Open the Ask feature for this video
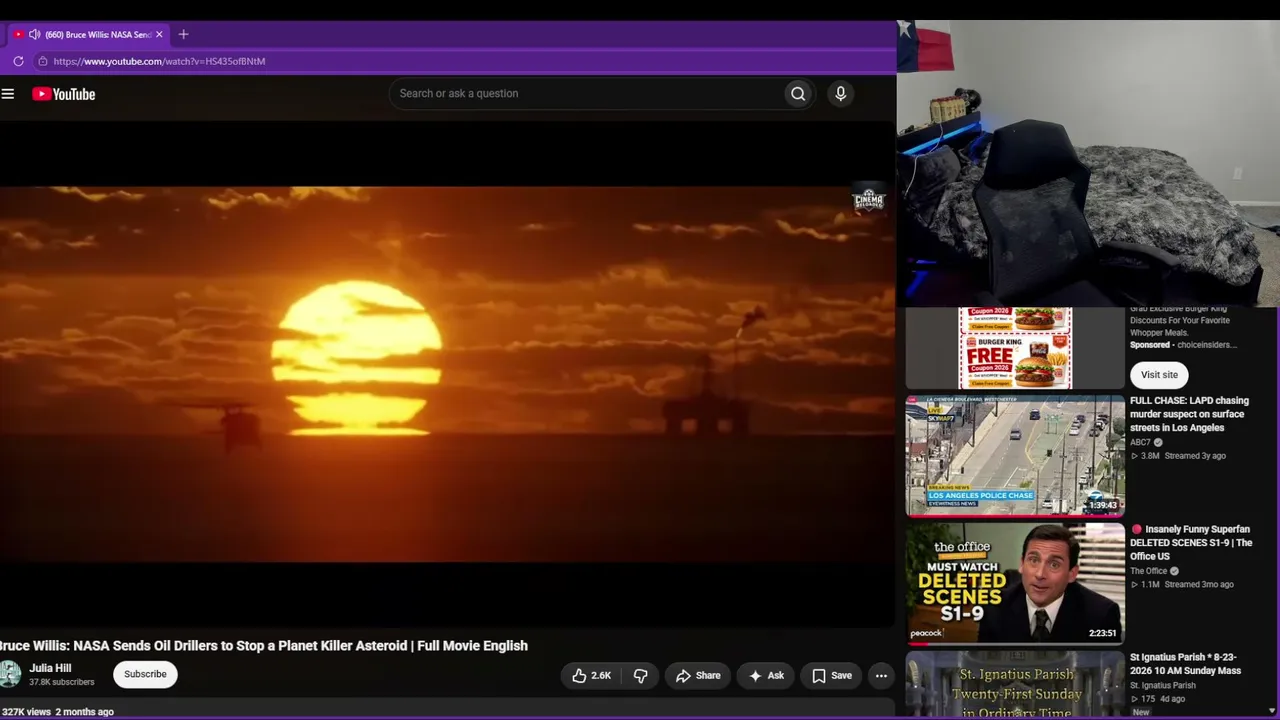Image resolution: width=1280 pixels, height=720 pixels. tap(766, 676)
